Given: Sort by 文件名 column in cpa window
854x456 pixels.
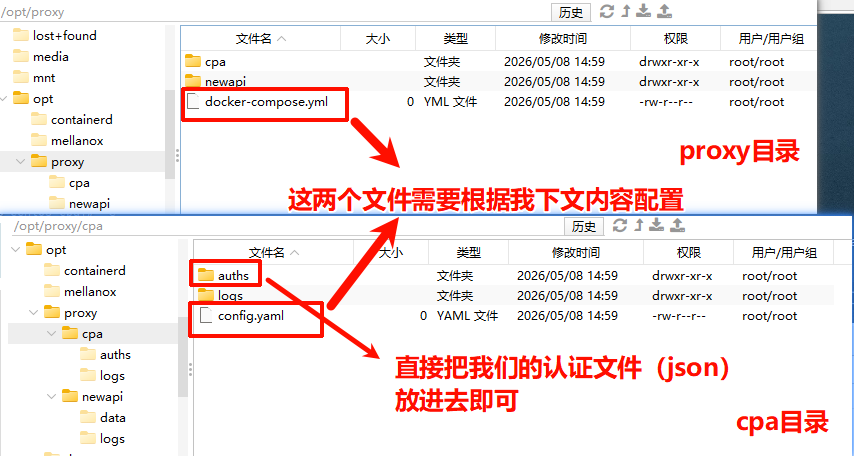Looking at the screenshot, I should [x=274, y=253].
